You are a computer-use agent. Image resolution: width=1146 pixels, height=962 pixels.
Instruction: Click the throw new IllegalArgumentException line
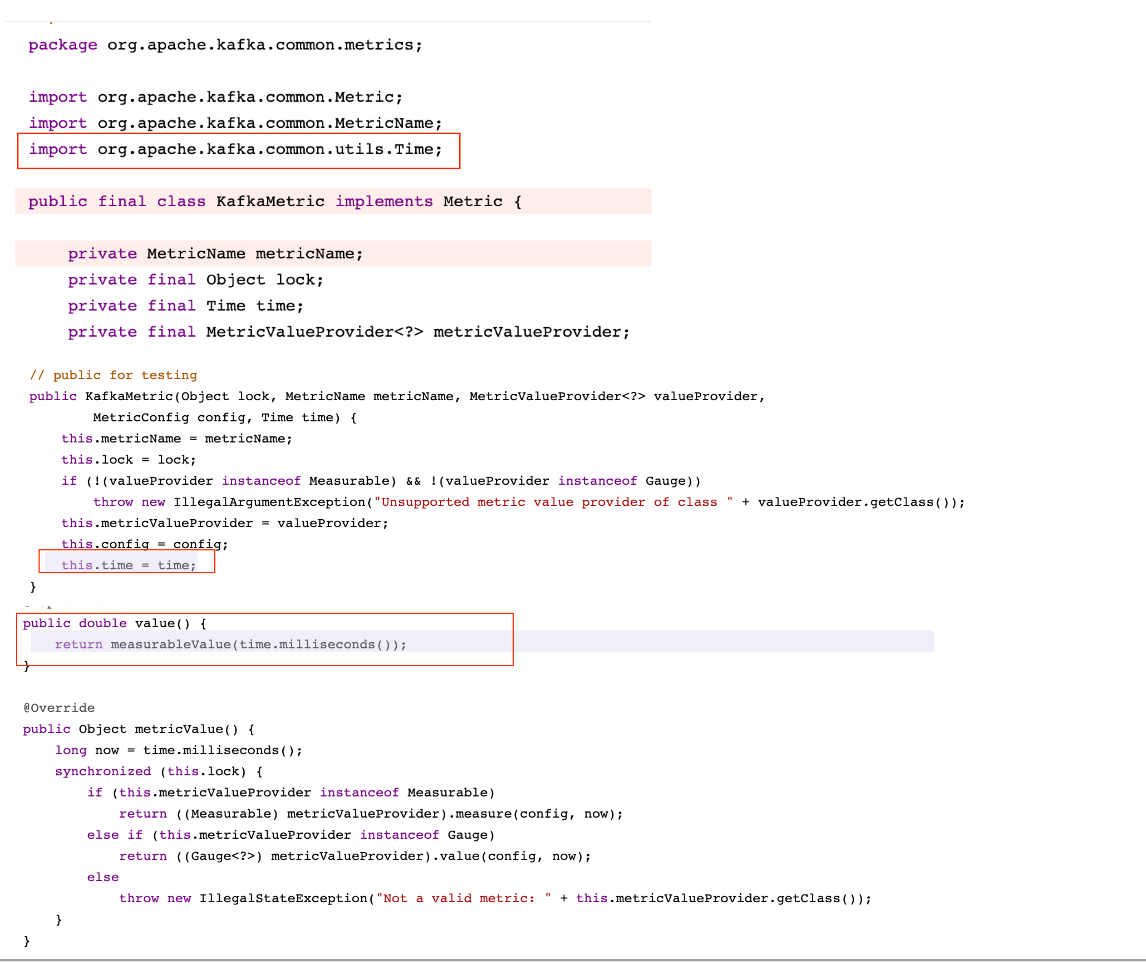pyautogui.click(x=529, y=502)
